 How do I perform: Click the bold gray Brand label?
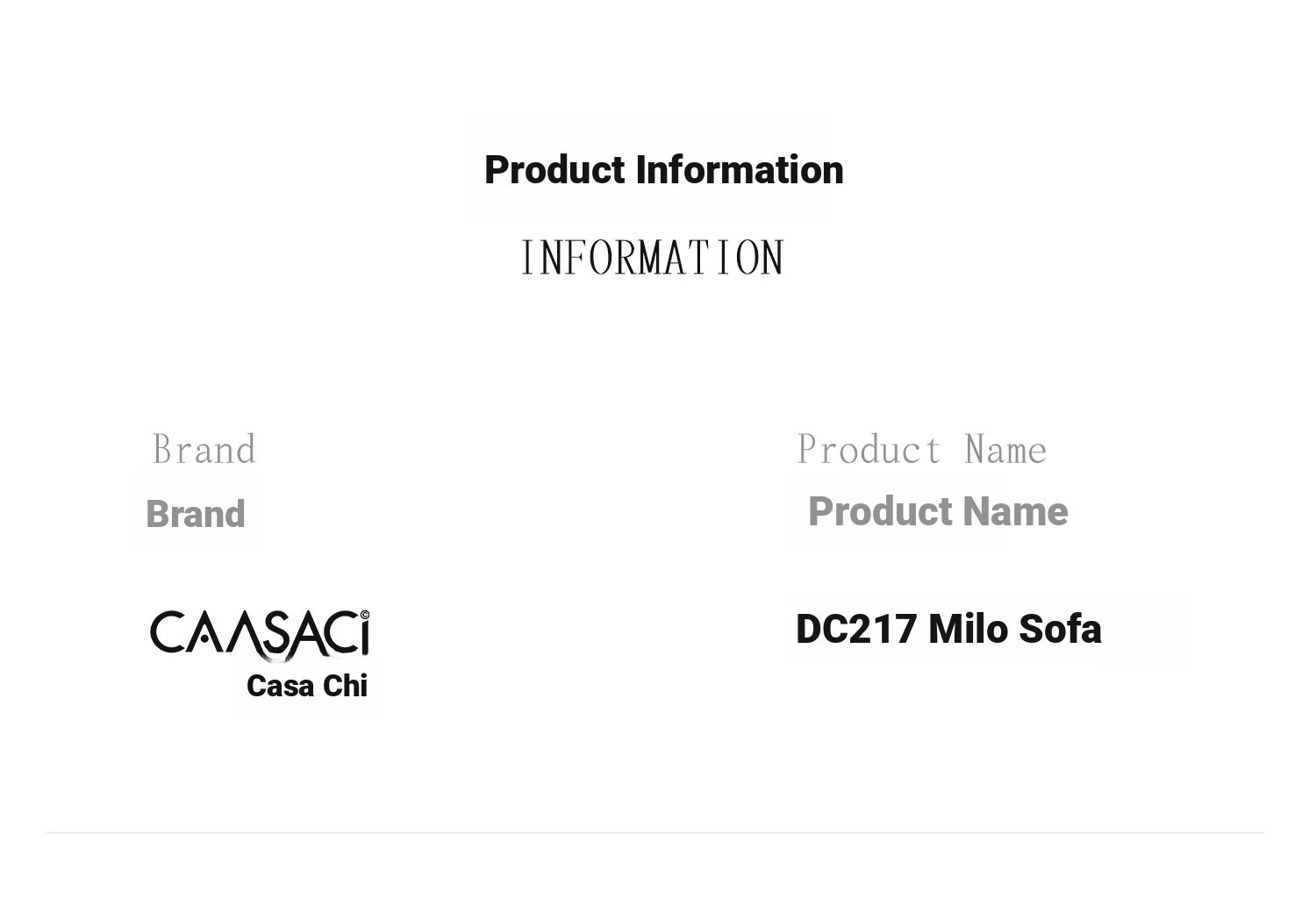(196, 514)
